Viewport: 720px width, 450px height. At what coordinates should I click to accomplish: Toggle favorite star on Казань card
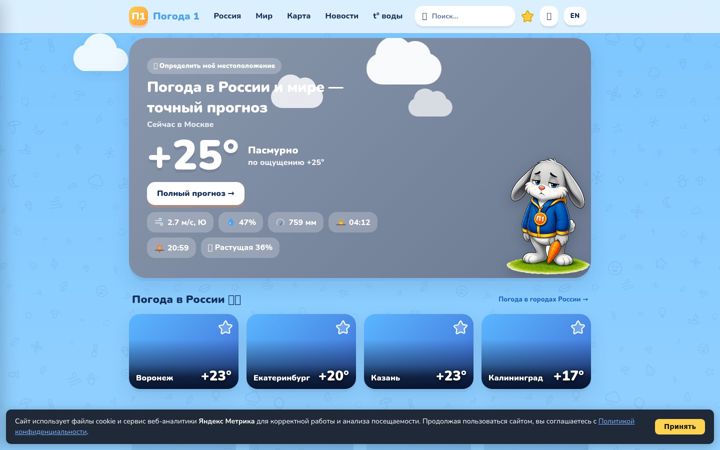tap(460, 327)
